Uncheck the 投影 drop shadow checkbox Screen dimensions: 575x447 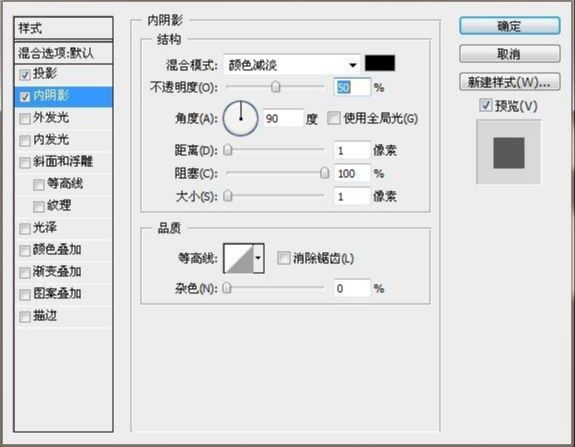[25, 75]
